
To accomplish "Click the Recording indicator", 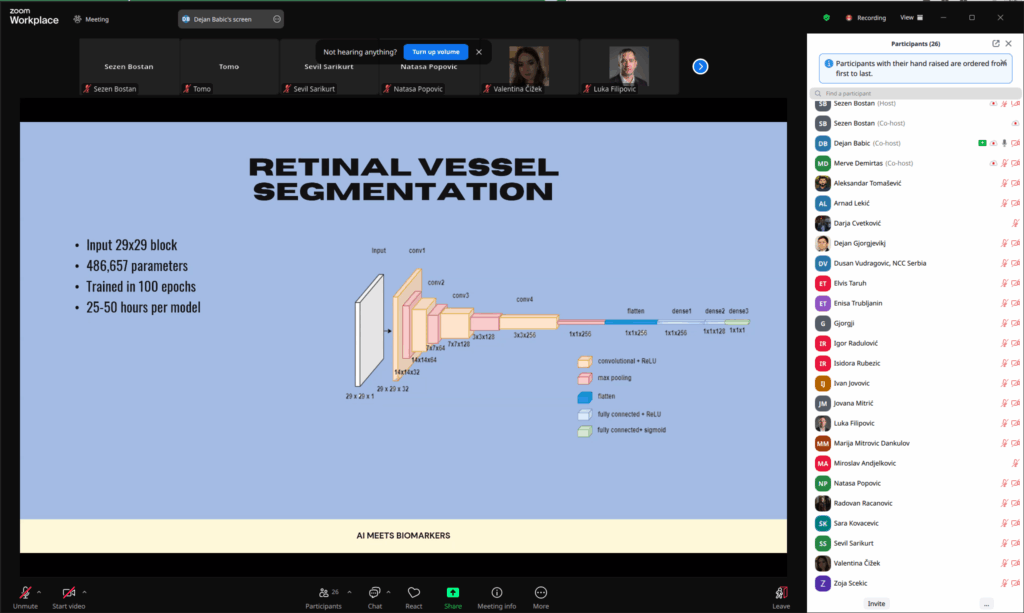I will [866, 18].
